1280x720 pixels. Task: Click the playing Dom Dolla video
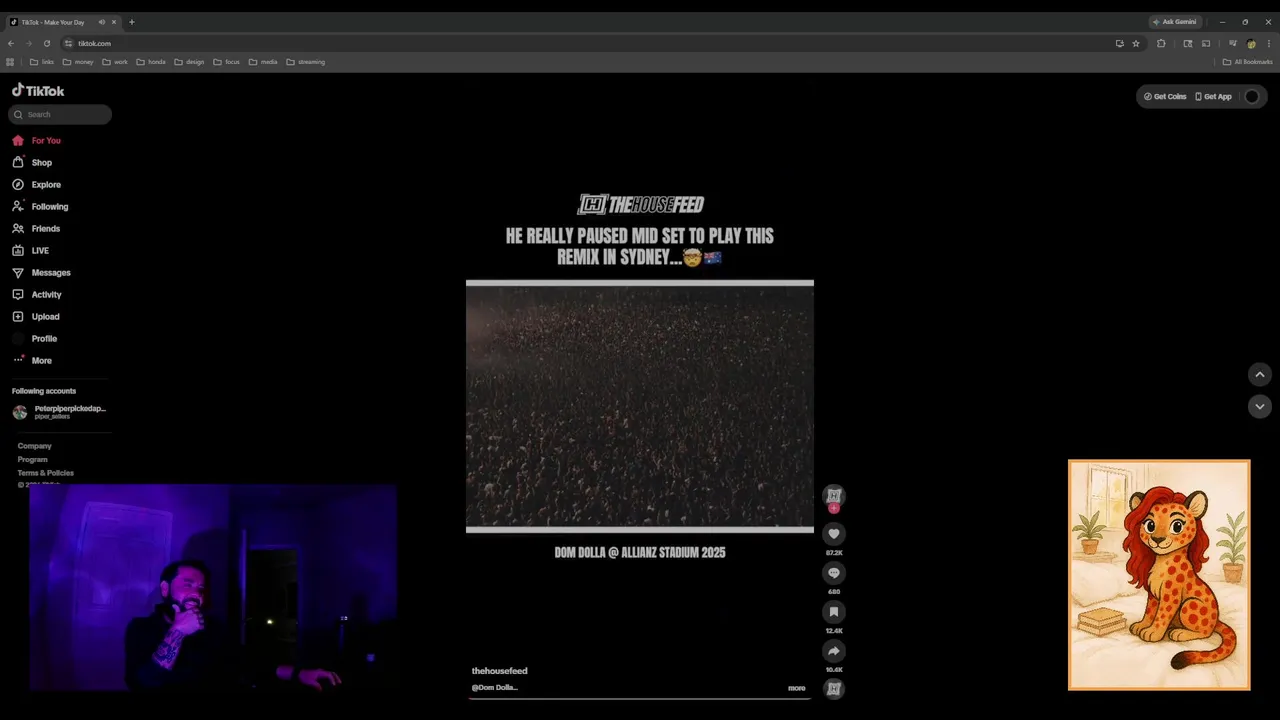tap(640, 406)
